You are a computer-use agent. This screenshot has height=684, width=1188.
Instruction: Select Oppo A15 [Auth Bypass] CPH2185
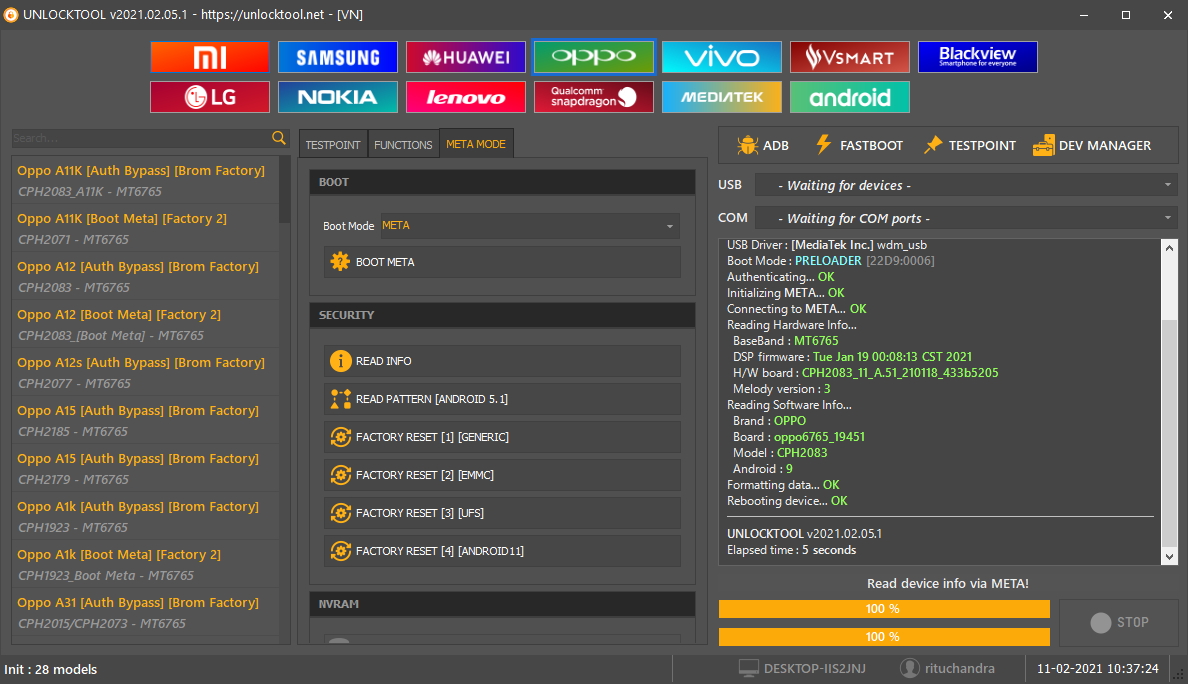tap(145, 420)
